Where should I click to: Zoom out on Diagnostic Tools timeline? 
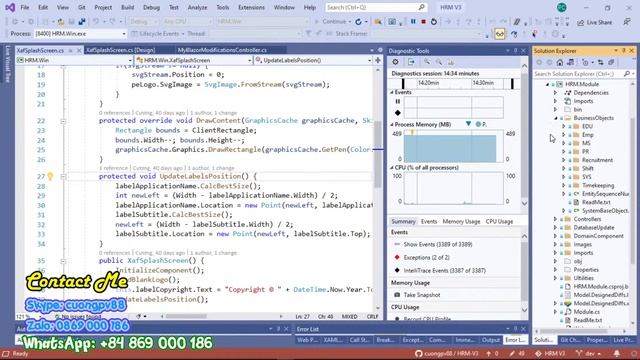439,62
